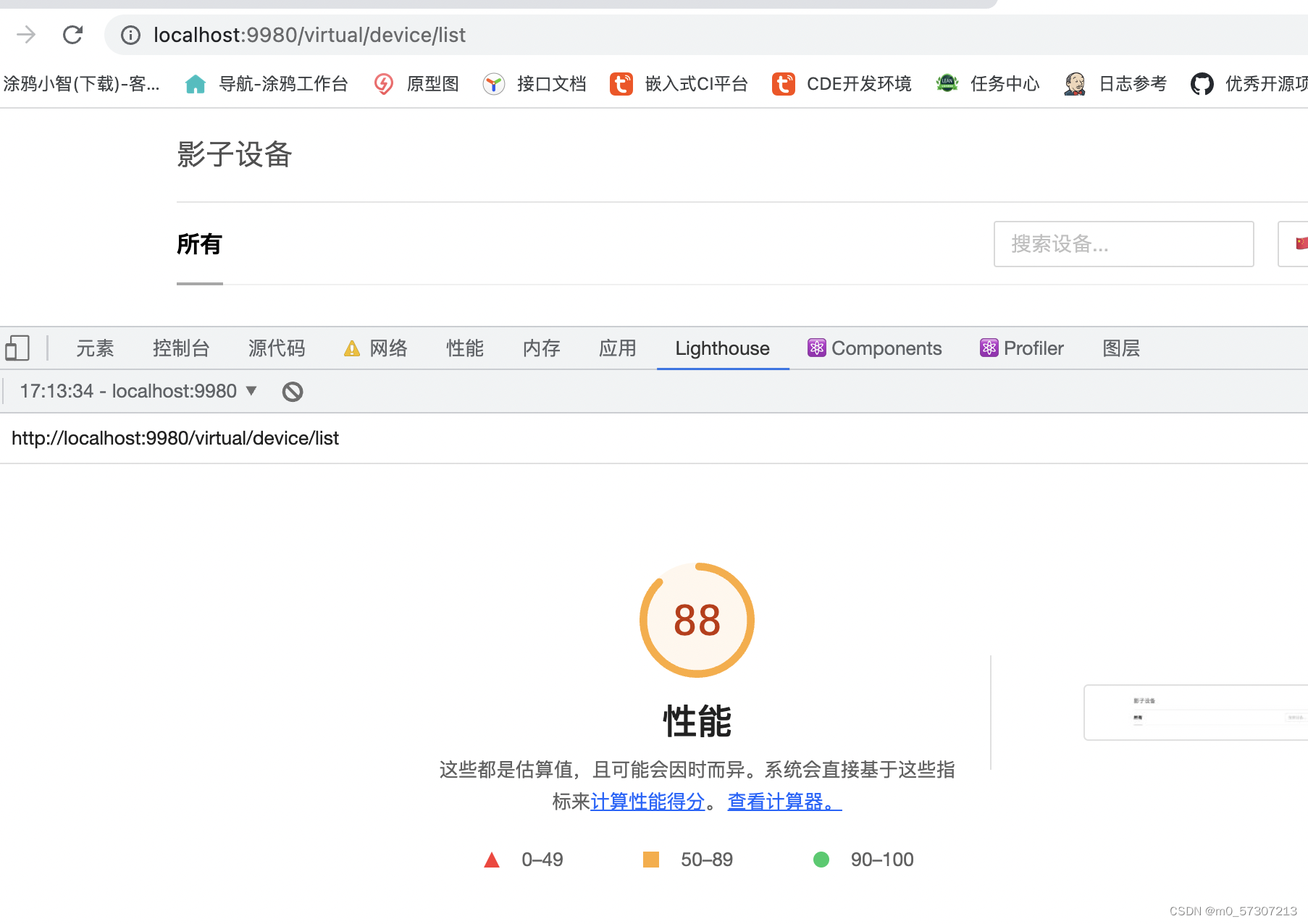
Task: Click the warning triangle on 网络 tab
Action: click(352, 349)
